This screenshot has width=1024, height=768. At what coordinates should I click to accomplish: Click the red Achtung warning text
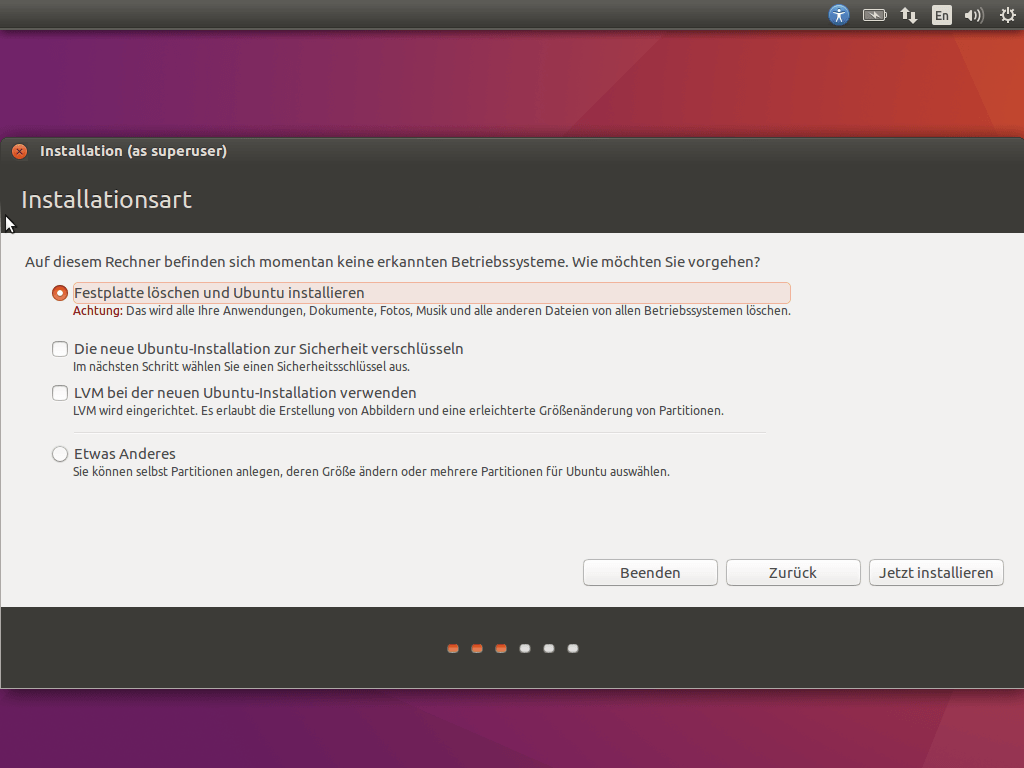[98, 311]
